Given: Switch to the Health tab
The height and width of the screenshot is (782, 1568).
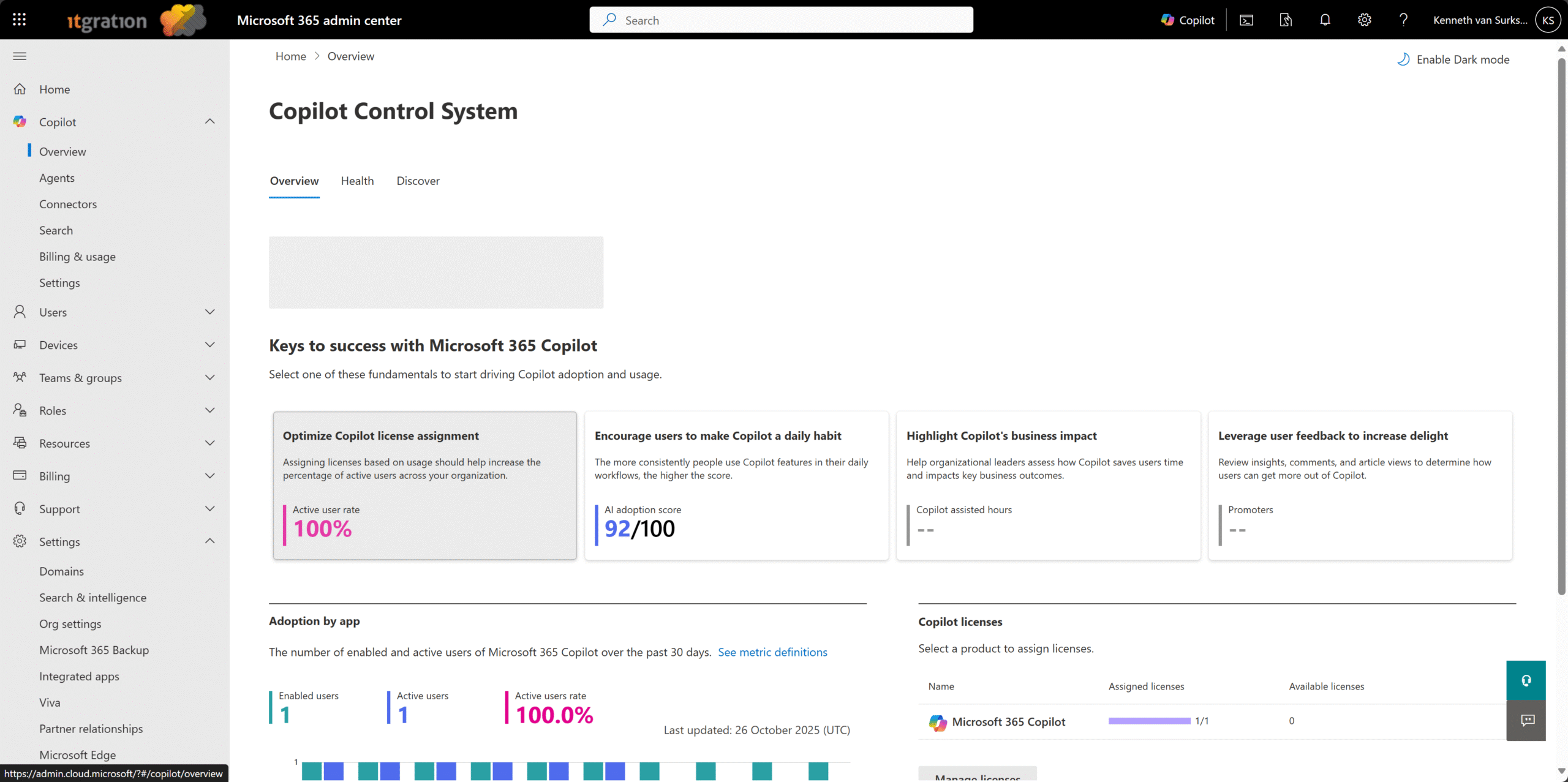Looking at the screenshot, I should click(x=357, y=181).
